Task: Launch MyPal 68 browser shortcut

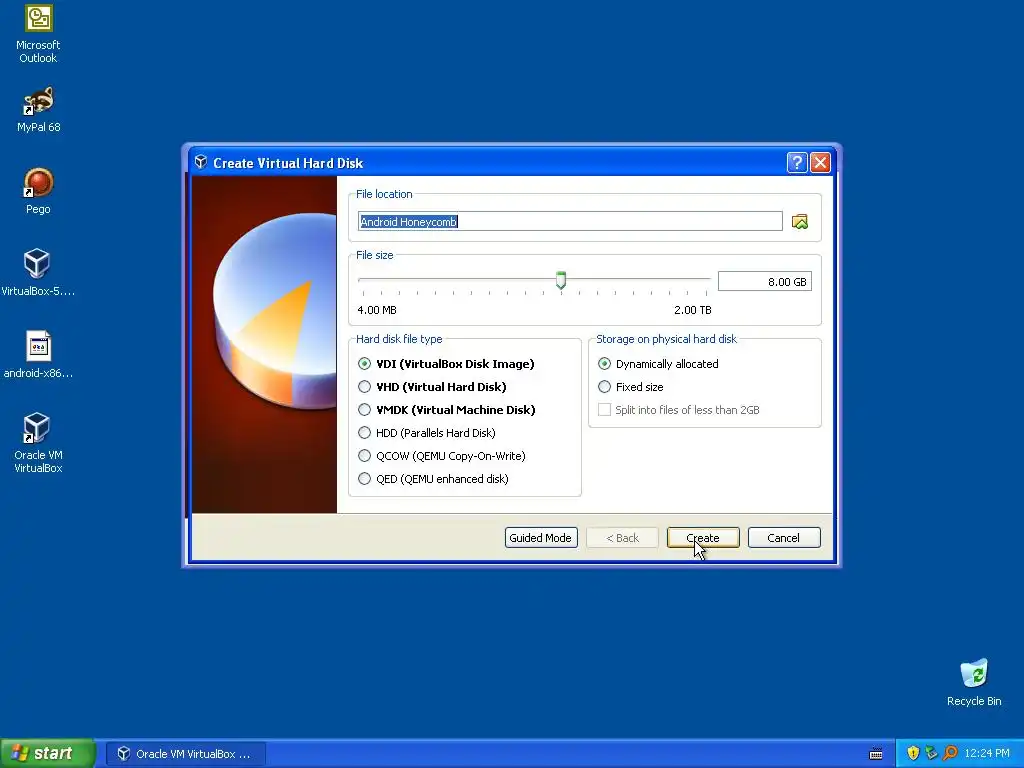Action: click(38, 110)
